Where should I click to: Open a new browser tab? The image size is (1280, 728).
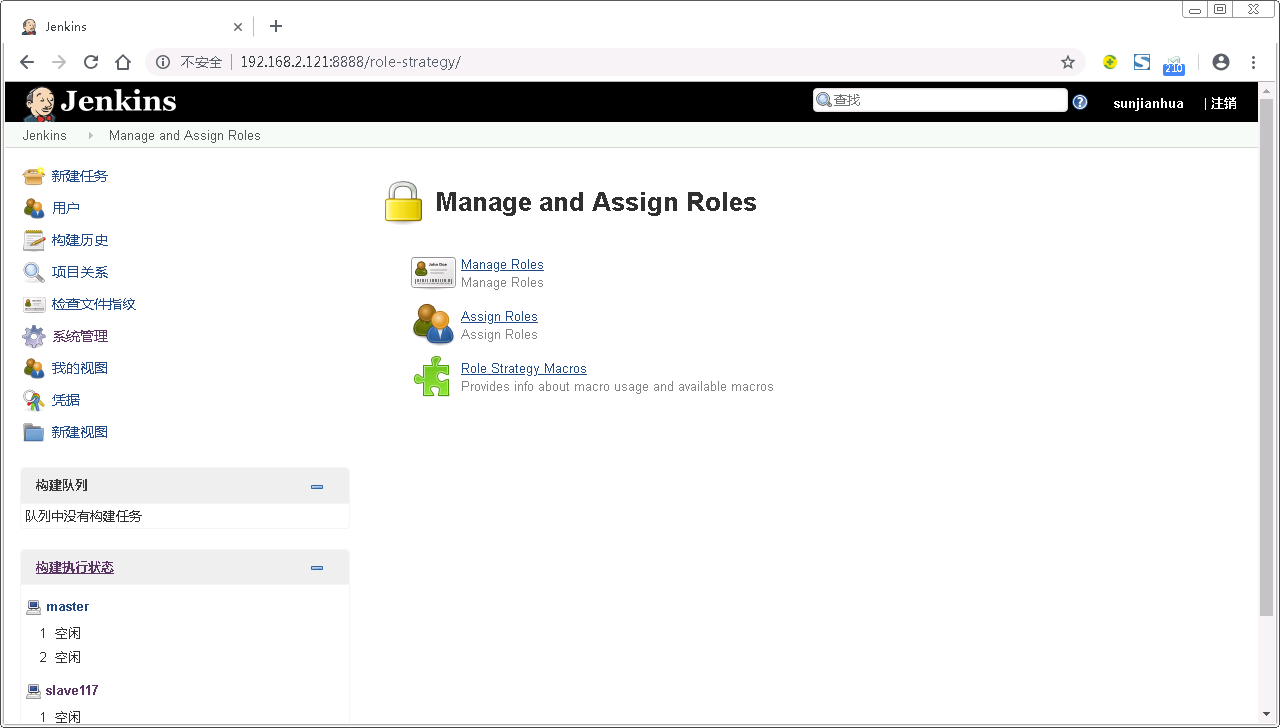click(x=276, y=26)
